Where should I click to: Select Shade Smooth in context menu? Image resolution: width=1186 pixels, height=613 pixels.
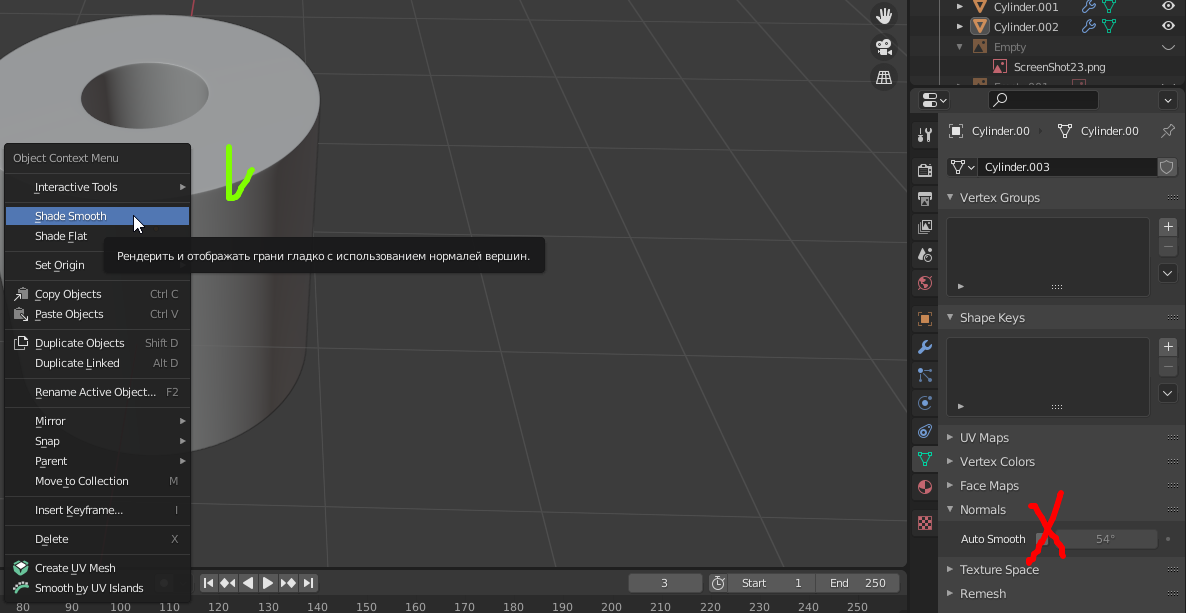coord(97,216)
